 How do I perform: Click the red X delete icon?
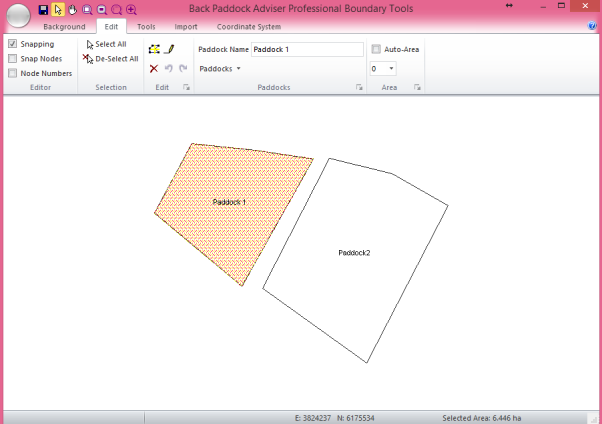(153, 69)
